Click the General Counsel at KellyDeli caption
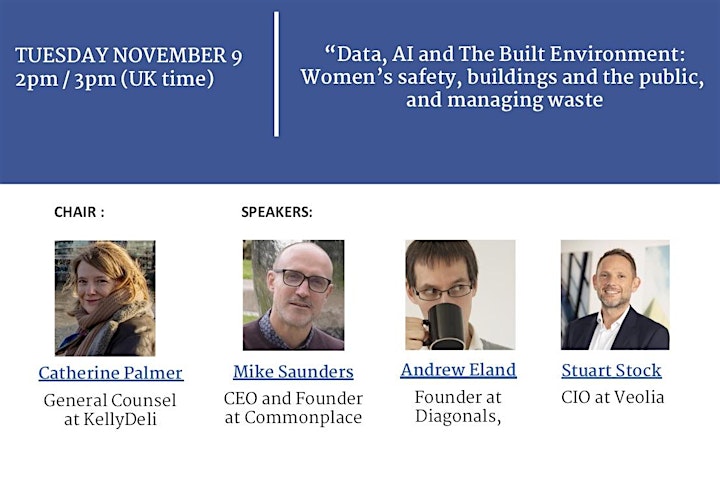720x481 pixels. point(110,409)
